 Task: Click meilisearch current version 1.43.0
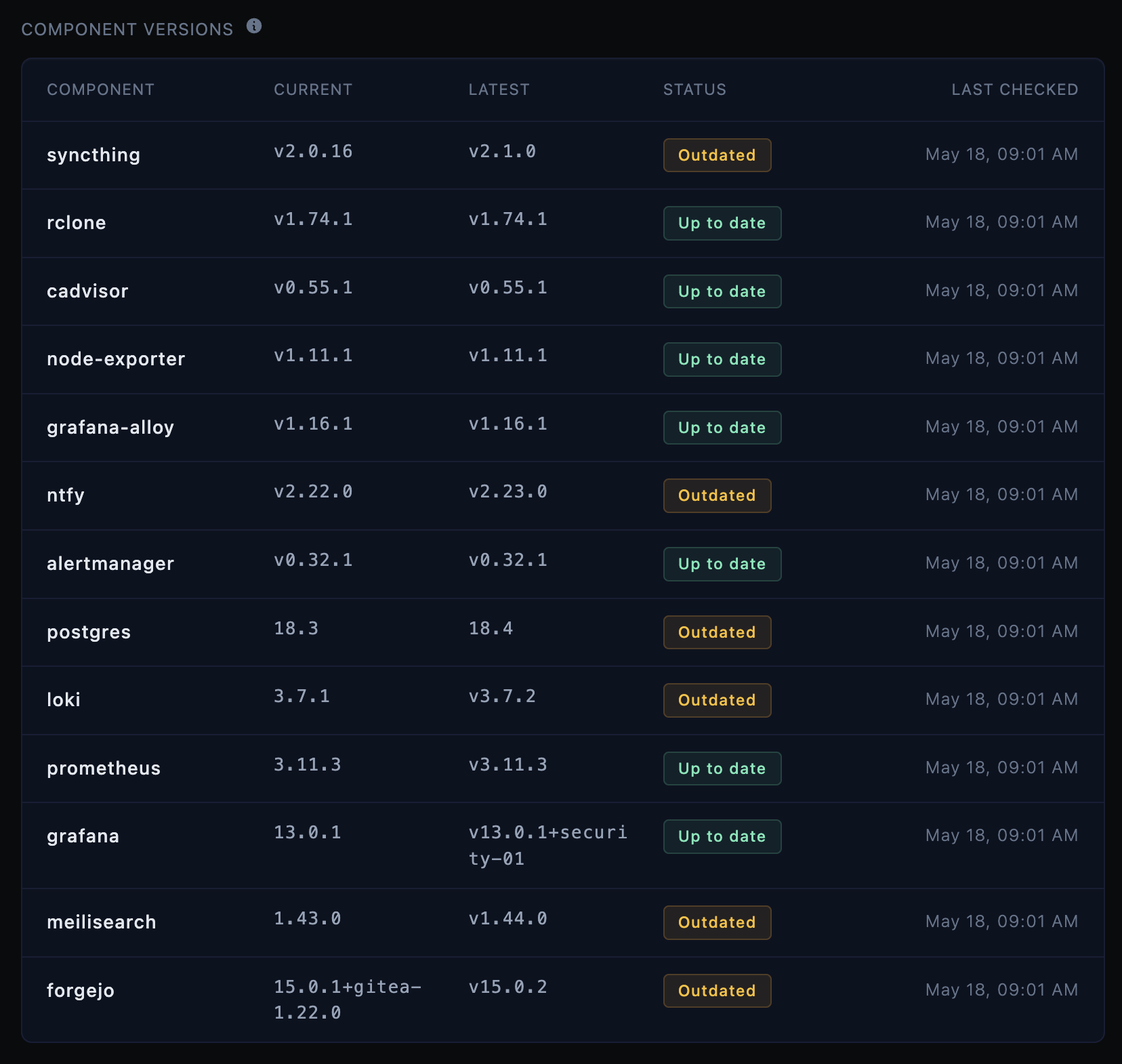[308, 918]
